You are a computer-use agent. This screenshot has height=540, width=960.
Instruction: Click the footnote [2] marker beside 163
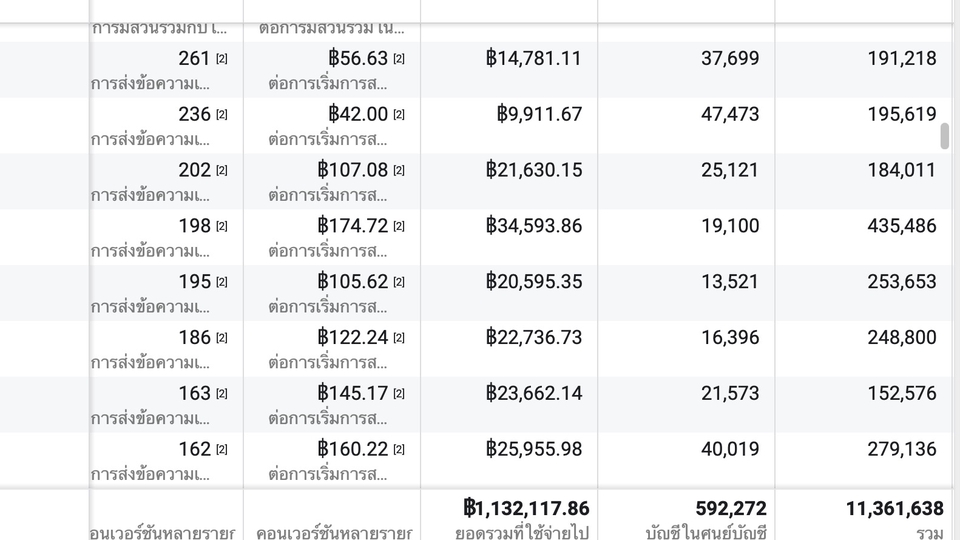coord(222,394)
